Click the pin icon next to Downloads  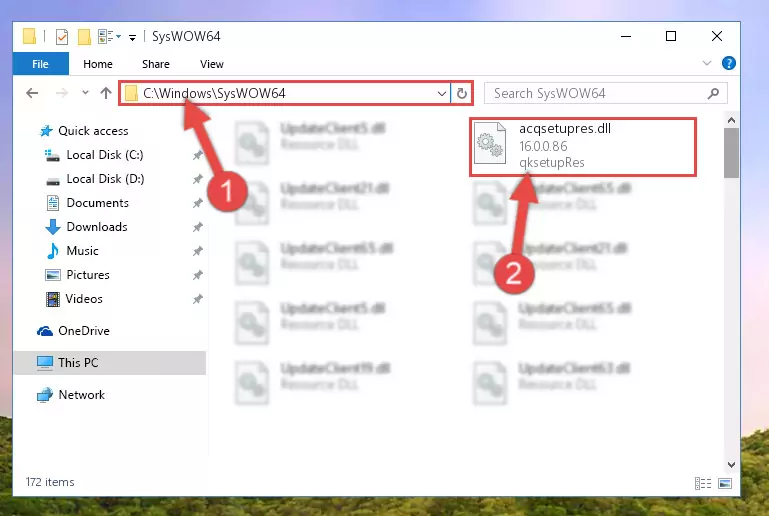197,227
